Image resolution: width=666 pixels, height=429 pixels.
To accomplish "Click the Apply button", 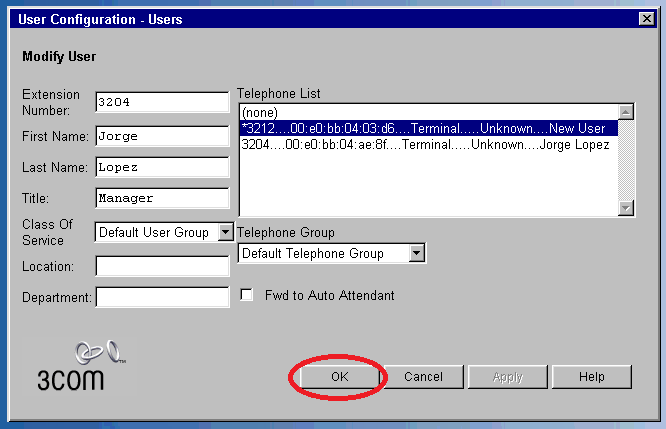I will (x=507, y=377).
